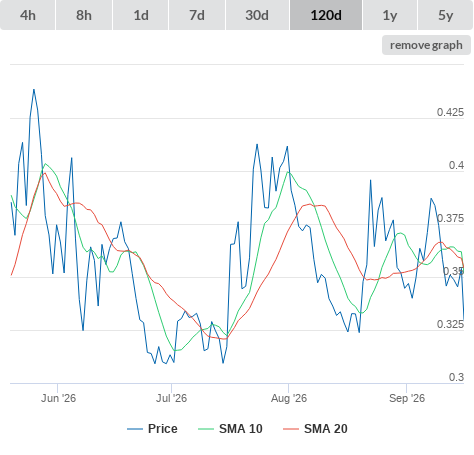Click the Jul '26 axis label
The width and height of the screenshot is (474, 455).
click(x=171, y=398)
